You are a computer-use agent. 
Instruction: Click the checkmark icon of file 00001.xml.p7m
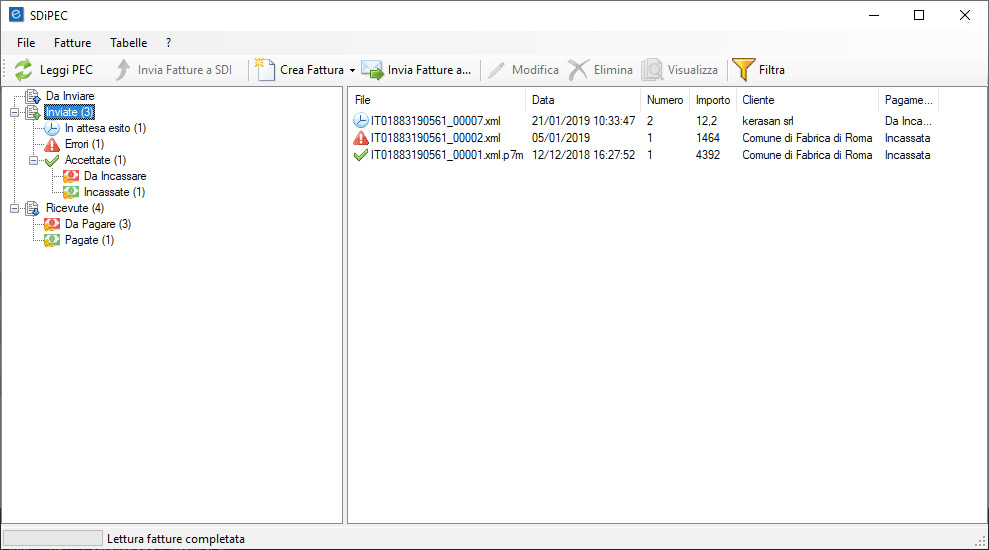(x=361, y=155)
